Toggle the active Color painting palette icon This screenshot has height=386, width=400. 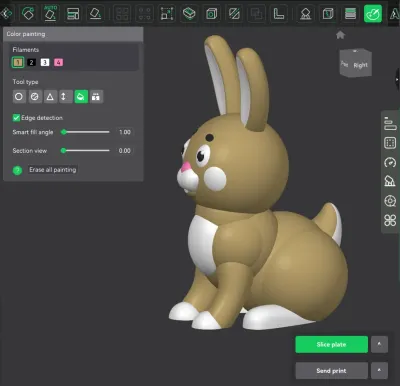pos(373,14)
